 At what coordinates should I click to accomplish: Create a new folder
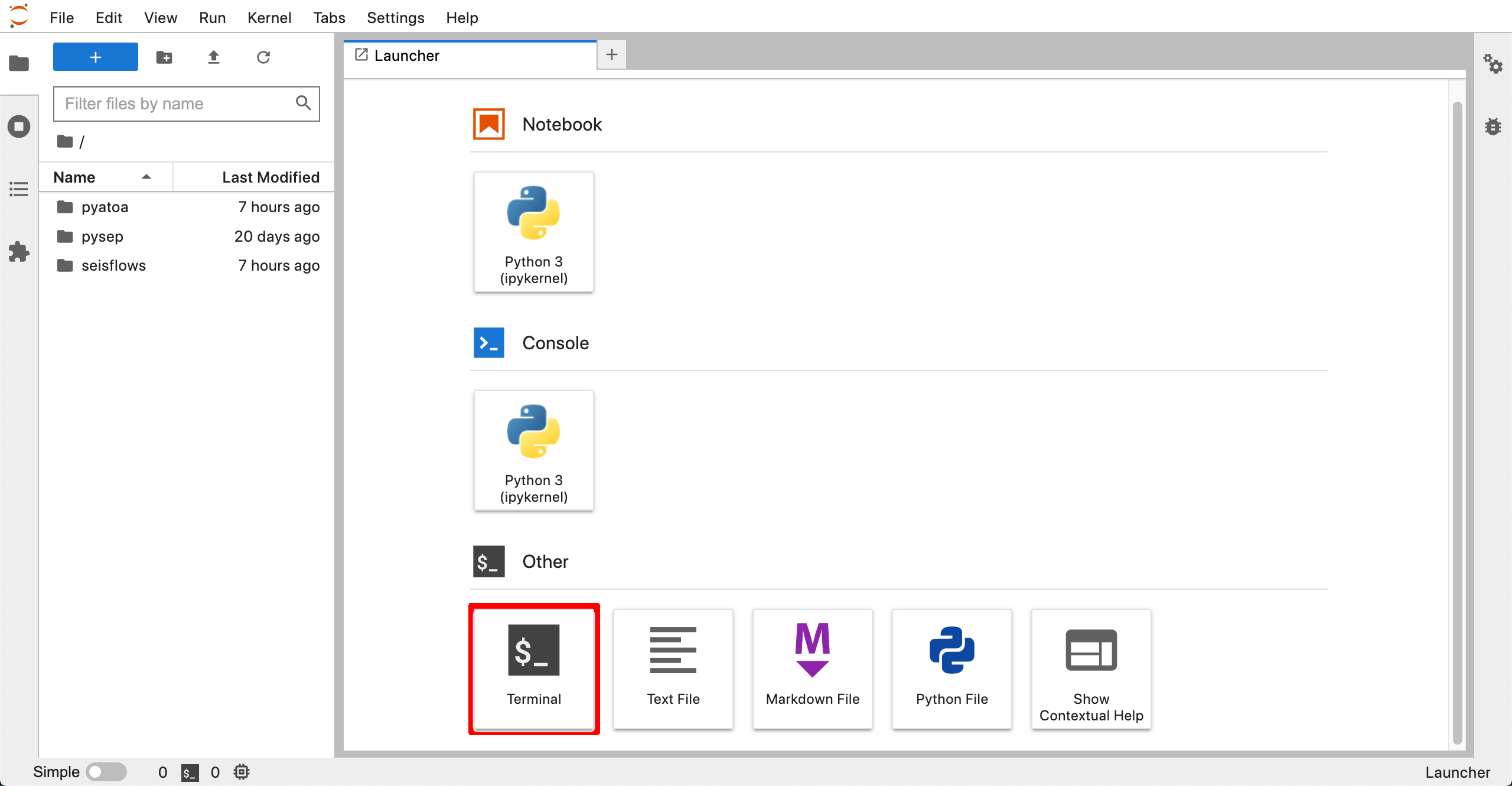164,57
